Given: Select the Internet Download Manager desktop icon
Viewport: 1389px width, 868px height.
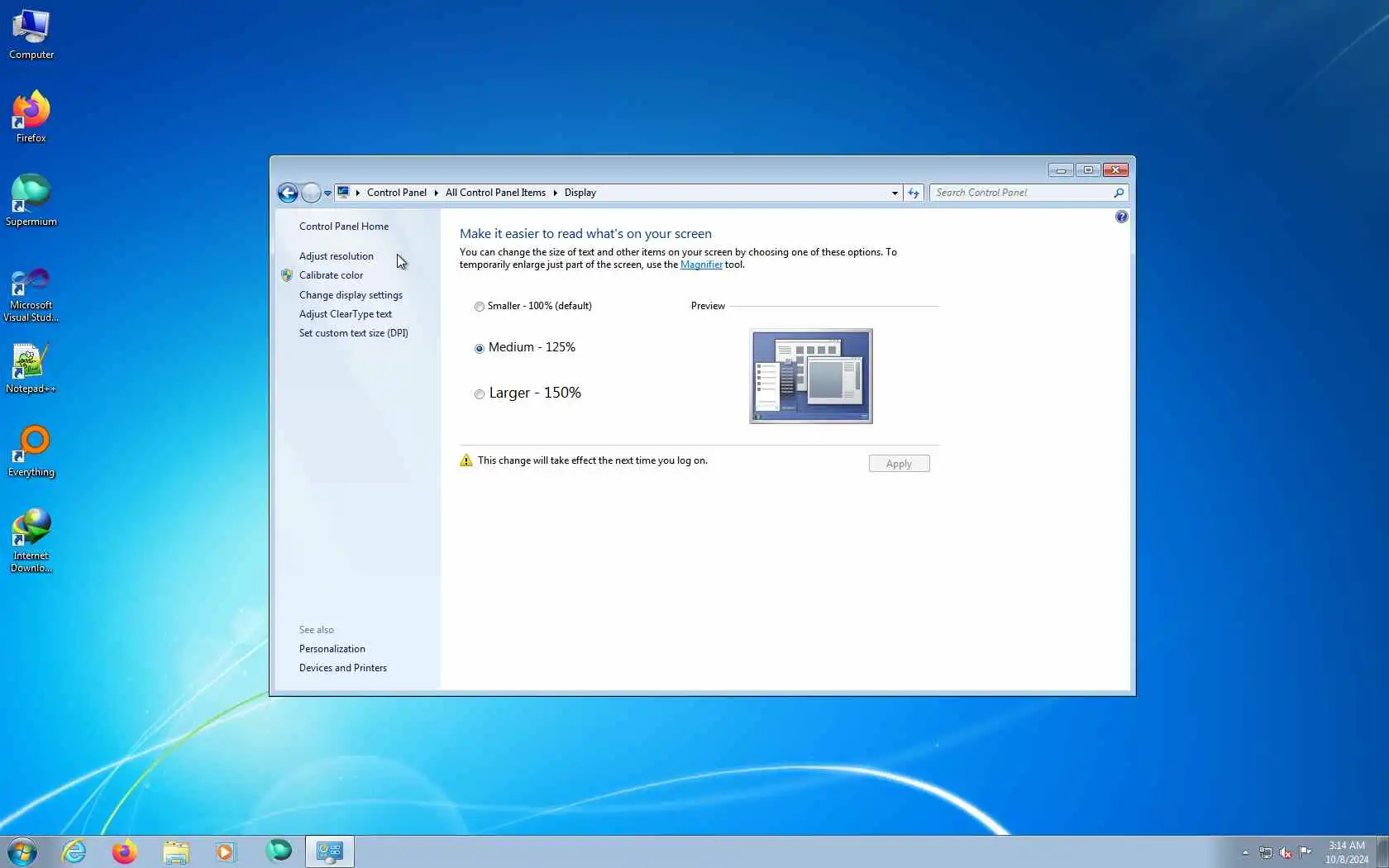Looking at the screenshot, I should [31, 541].
